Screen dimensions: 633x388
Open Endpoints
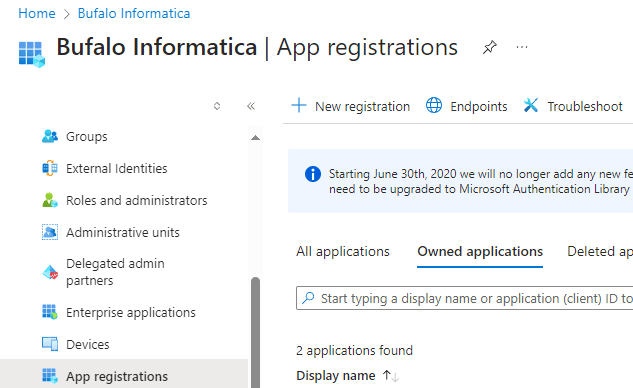[467, 106]
